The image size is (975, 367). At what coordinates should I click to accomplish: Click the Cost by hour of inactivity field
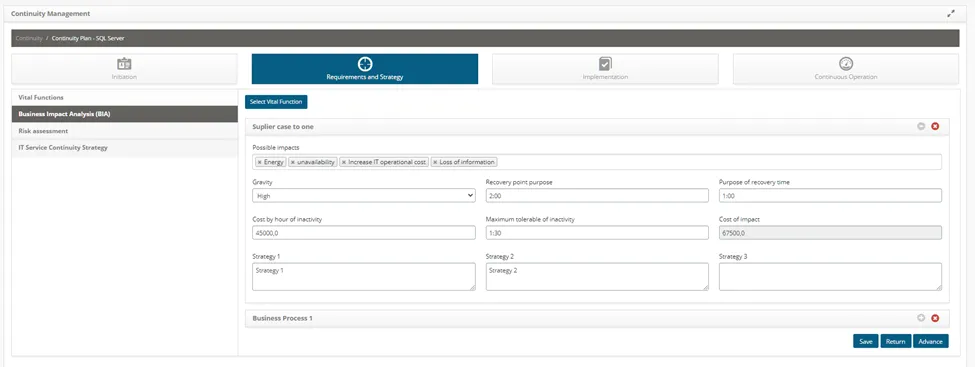364,233
